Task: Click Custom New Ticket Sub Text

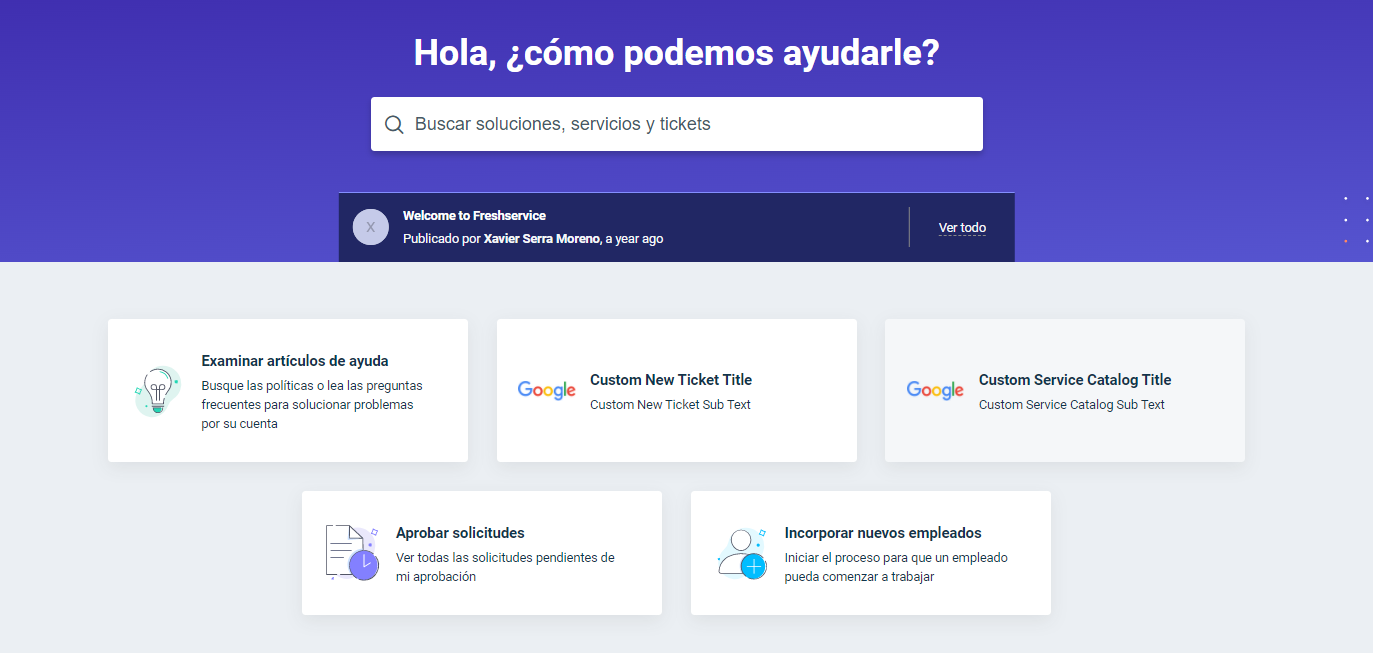Action: coord(670,405)
